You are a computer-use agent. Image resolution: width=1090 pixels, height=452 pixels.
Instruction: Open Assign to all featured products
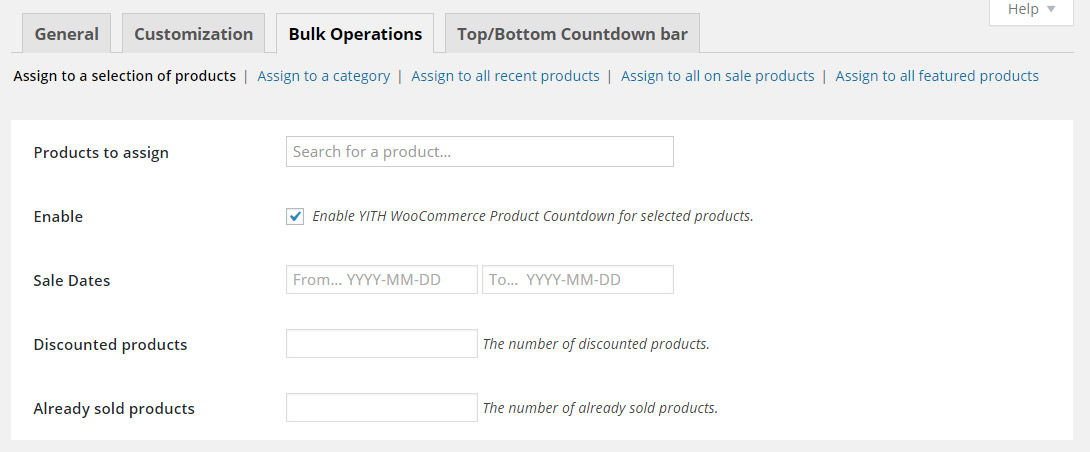click(937, 76)
